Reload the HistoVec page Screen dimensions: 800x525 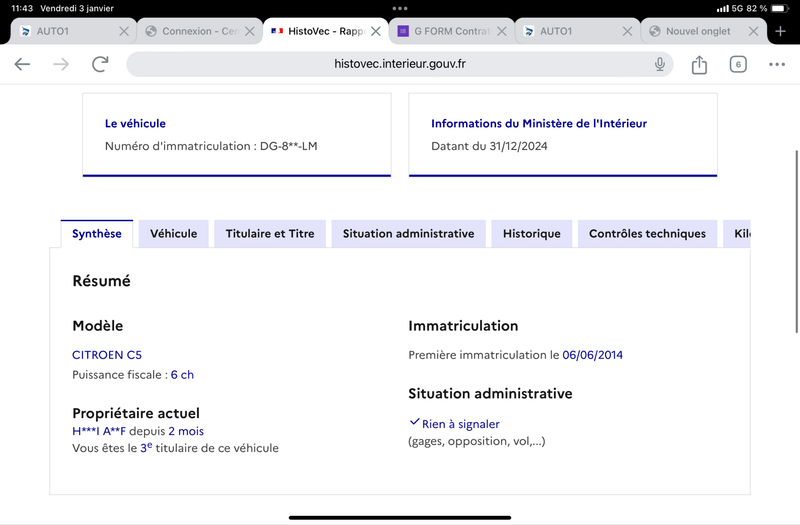100,64
